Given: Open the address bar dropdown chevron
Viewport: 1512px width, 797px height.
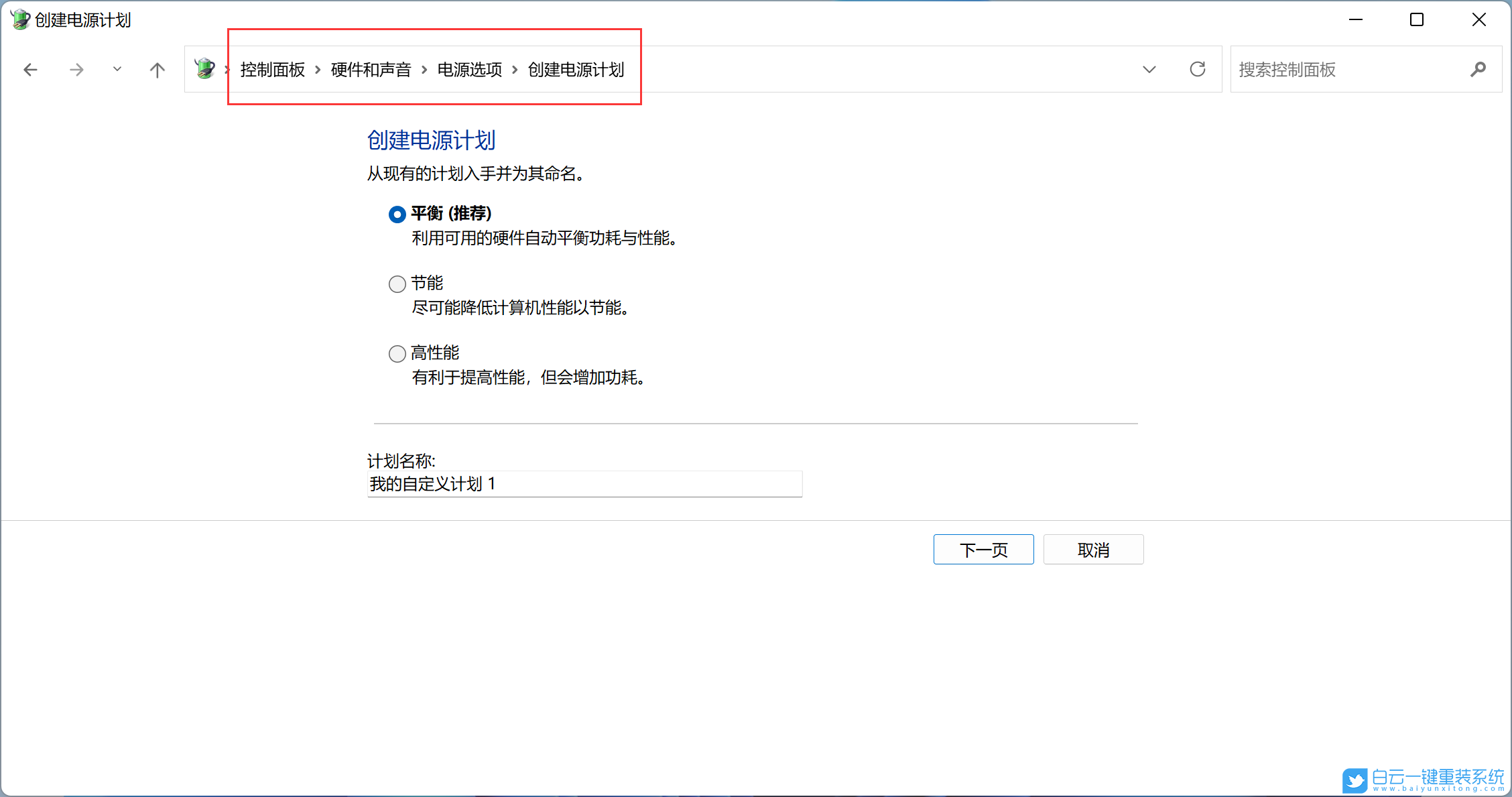Looking at the screenshot, I should 1149,69.
